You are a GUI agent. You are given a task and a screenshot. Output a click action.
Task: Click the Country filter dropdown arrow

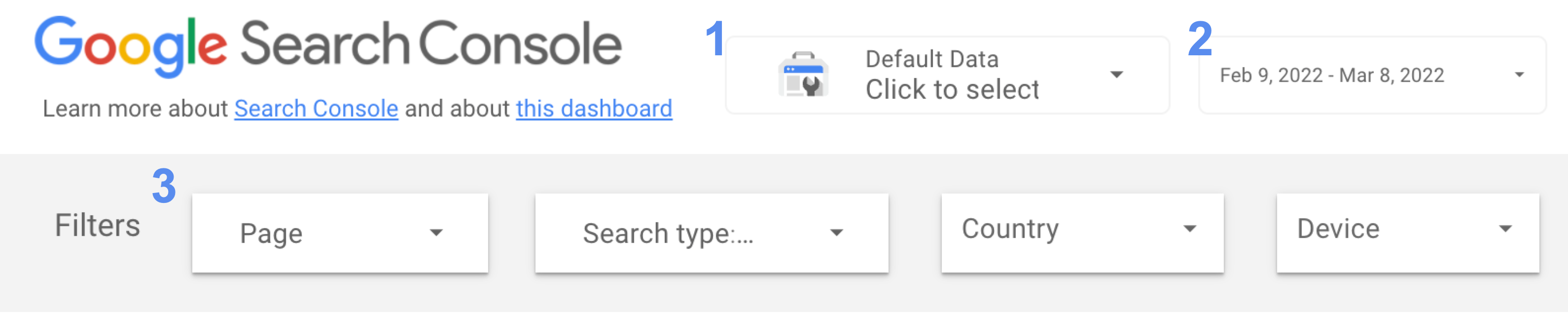tap(1189, 229)
